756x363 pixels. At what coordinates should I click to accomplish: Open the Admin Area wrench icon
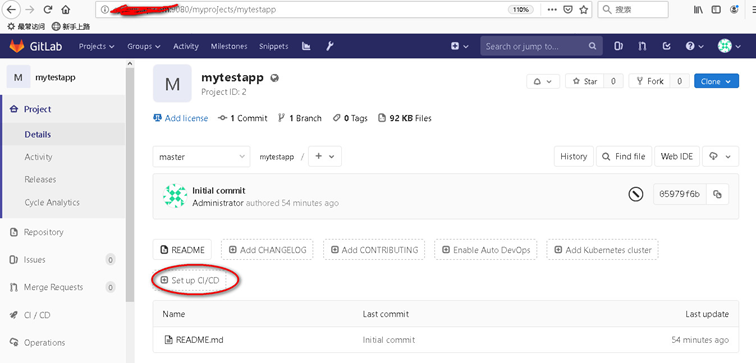[x=330, y=46]
